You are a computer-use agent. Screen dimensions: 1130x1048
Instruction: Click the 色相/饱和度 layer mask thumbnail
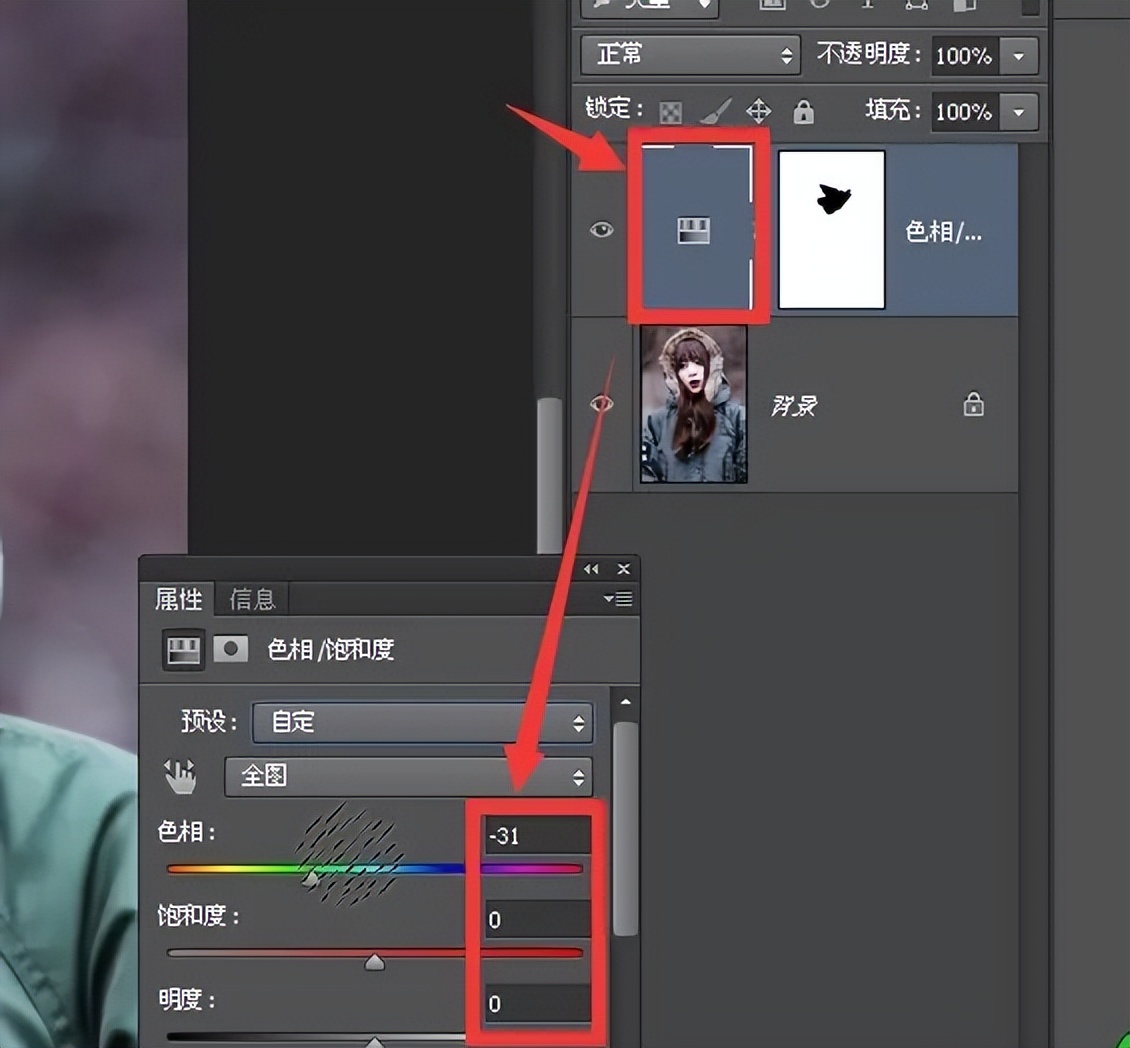pos(831,229)
